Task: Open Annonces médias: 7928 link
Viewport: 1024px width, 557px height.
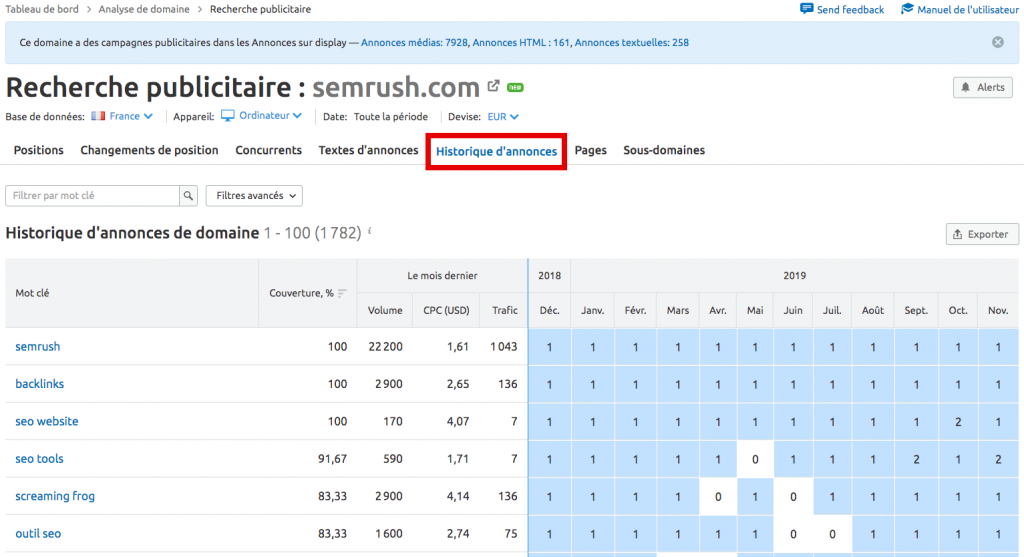Action: [x=414, y=42]
